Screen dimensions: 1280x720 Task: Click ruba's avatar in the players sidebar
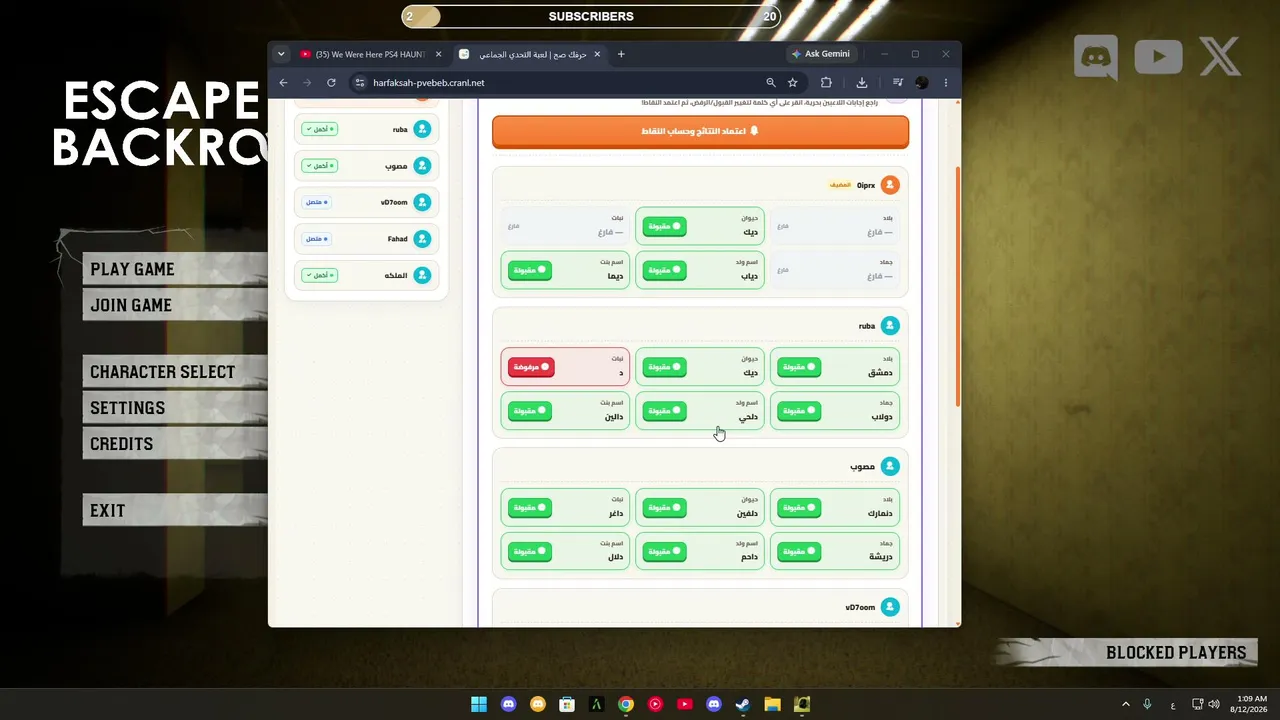click(422, 129)
